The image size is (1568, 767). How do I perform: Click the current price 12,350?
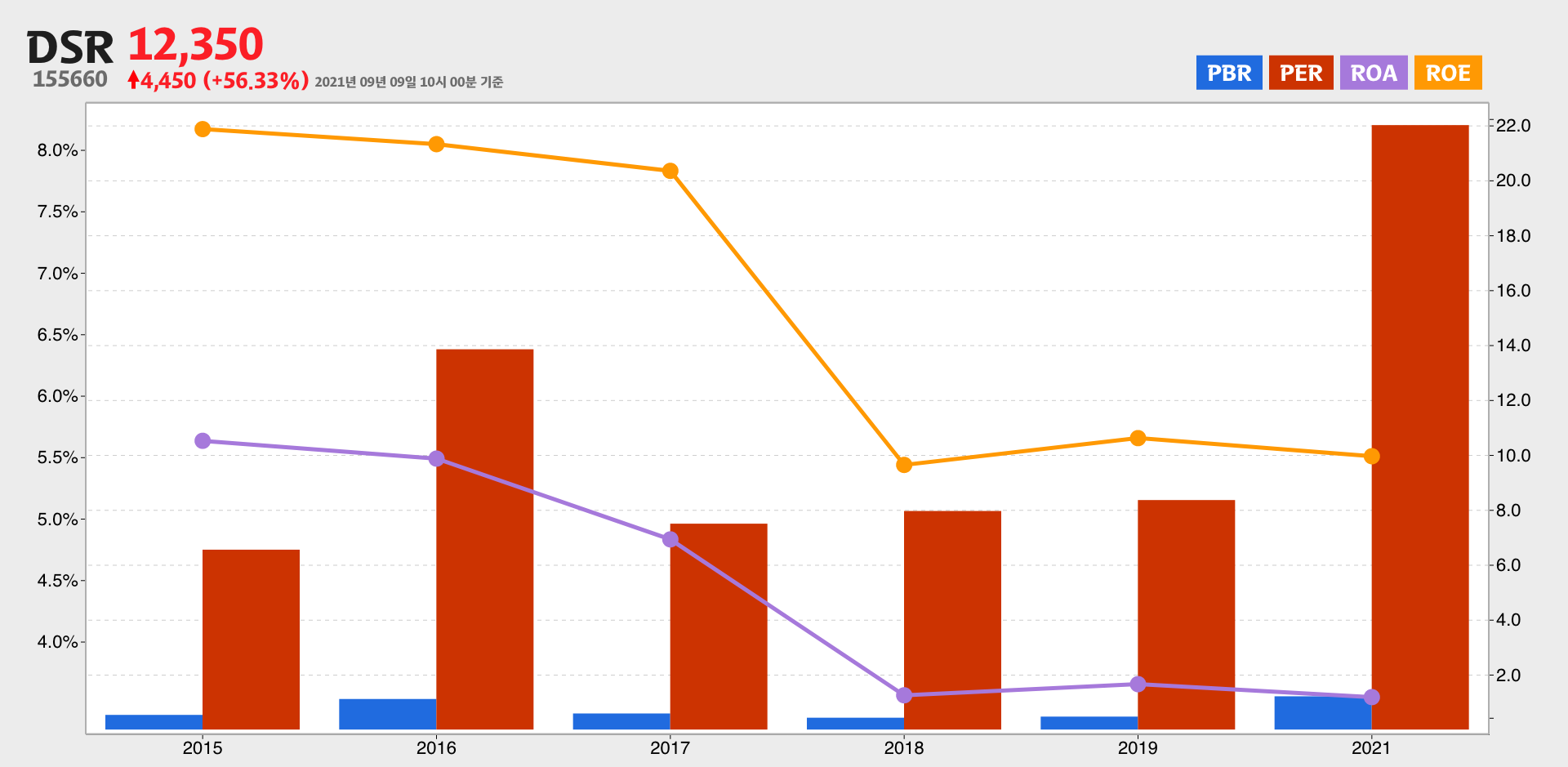click(x=196, y=44)
